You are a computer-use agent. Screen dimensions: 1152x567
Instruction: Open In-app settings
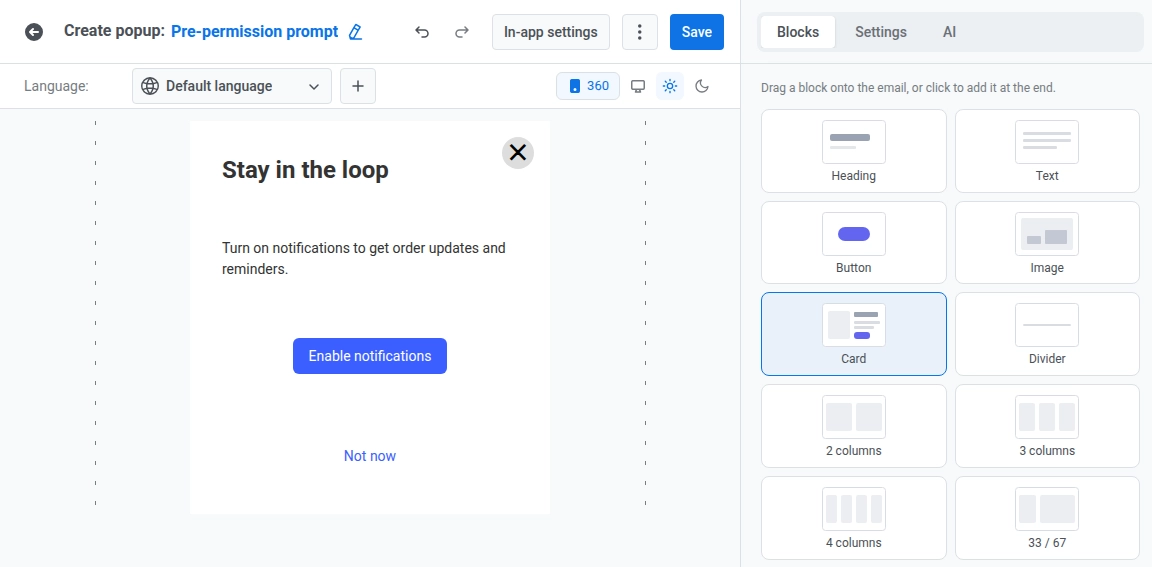[x=551, y=32]
